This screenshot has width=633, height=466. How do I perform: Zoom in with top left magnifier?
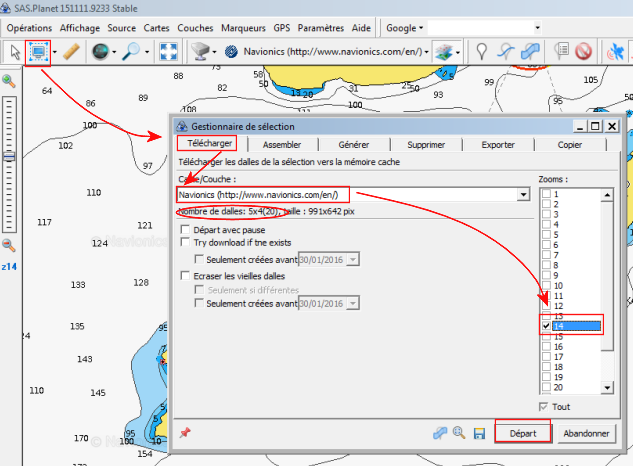coord(9,81)
